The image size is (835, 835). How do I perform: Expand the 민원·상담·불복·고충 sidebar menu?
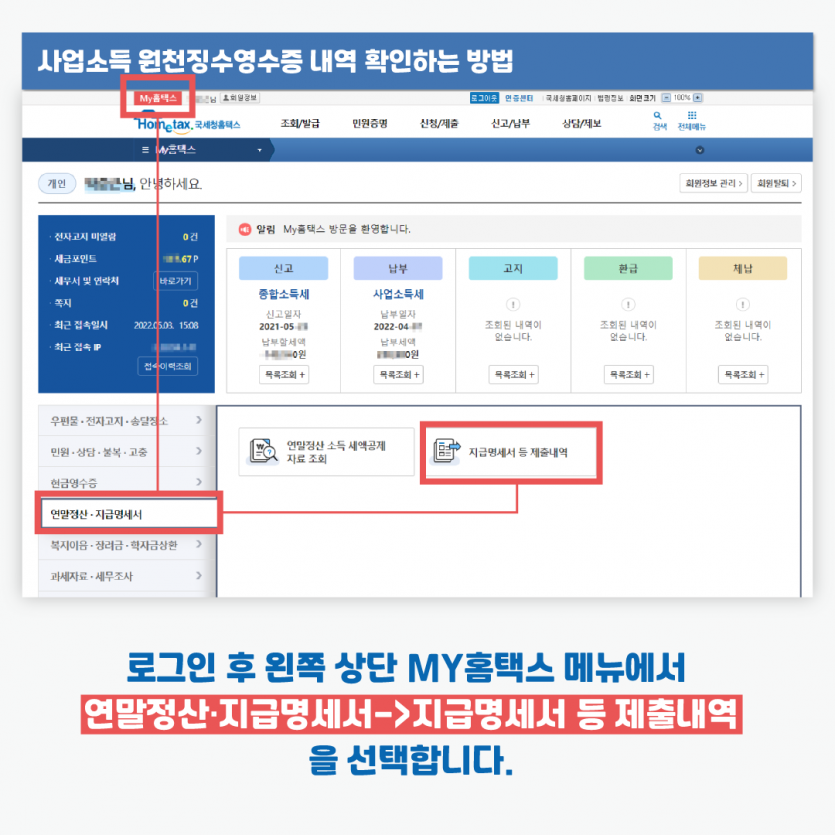point(199,452)
